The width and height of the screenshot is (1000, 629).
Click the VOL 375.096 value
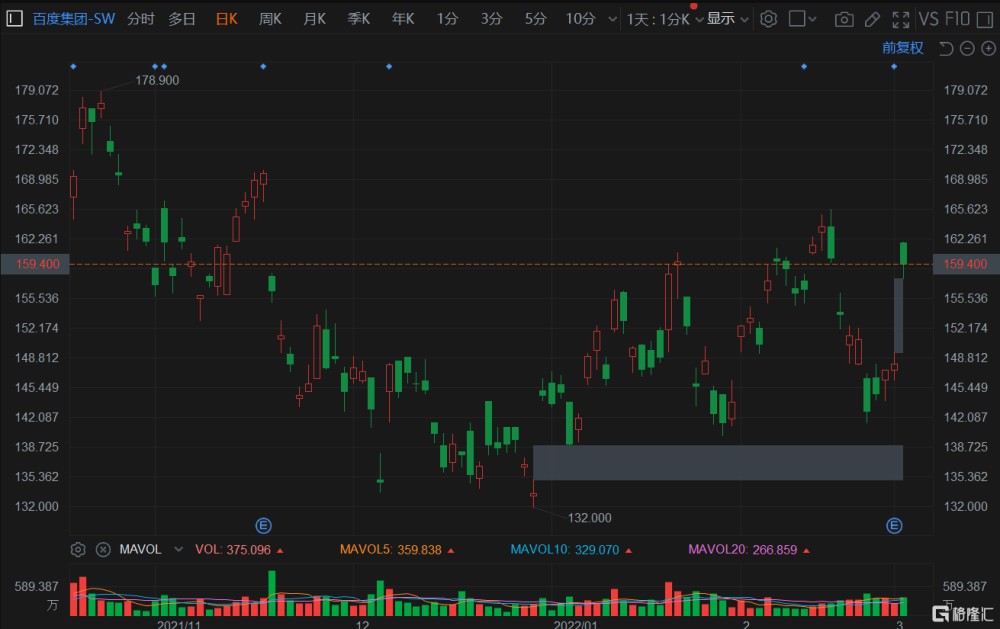pos(233,550)
